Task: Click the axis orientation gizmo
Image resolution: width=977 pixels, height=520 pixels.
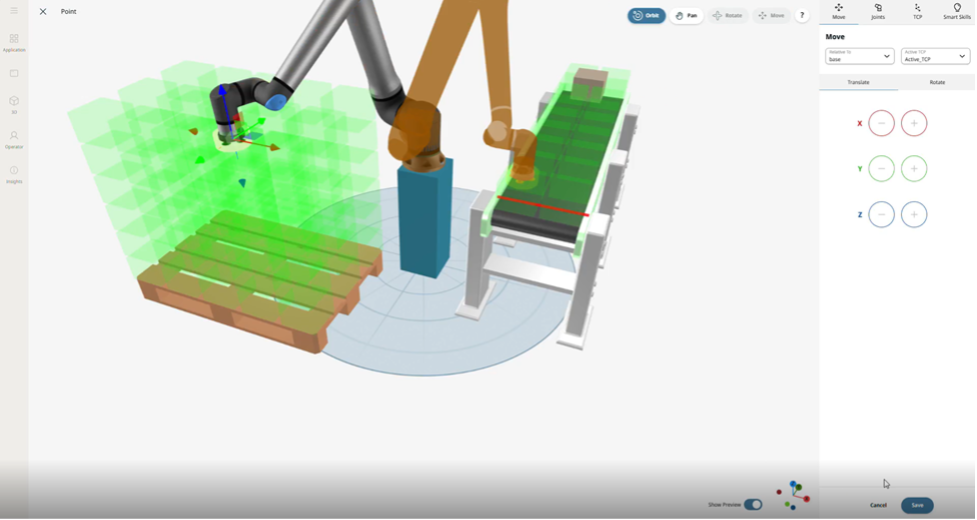Action: (x=794, y=493)
